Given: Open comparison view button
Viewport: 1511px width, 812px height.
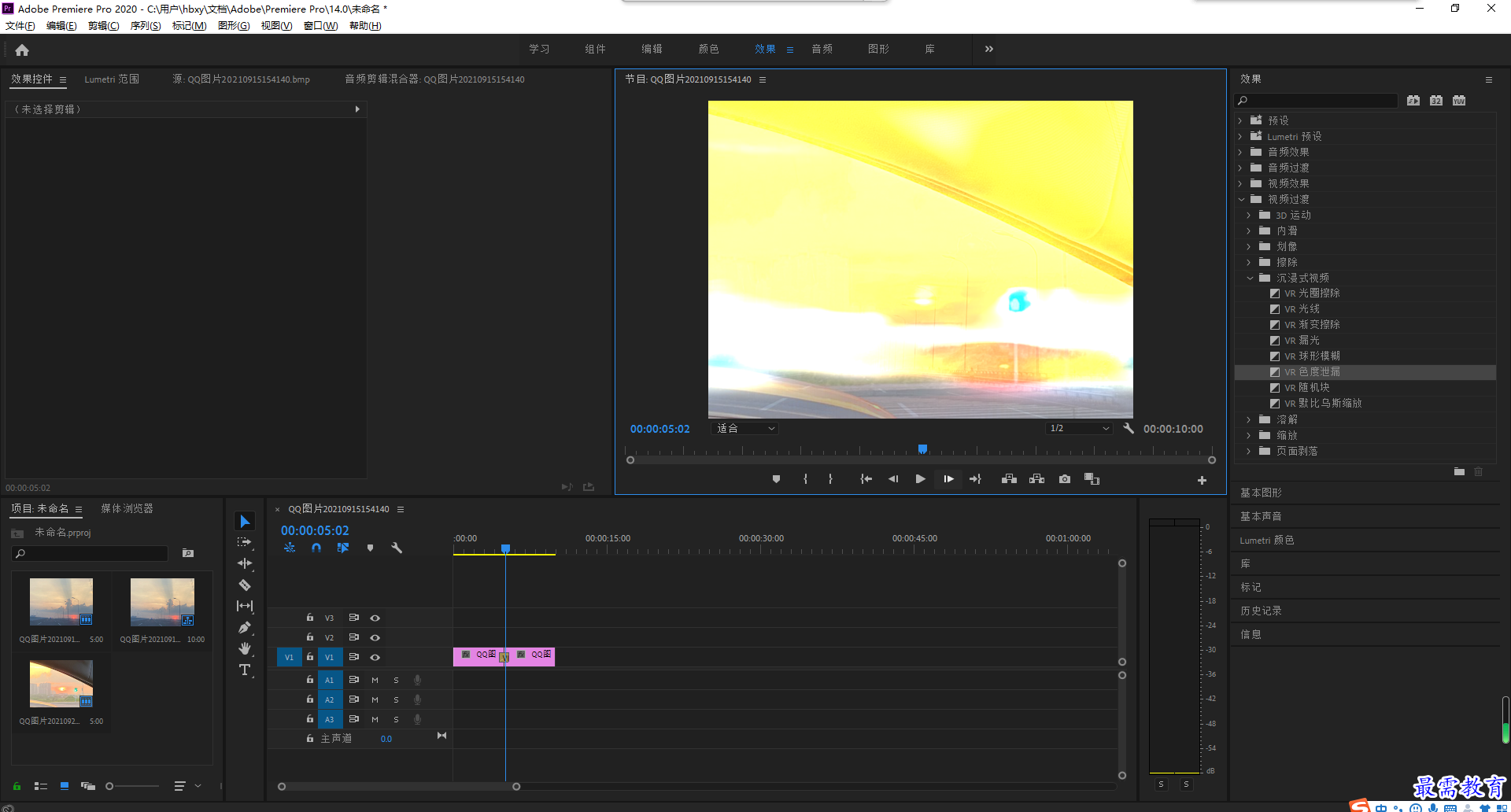Looking at the screenshot, I should coord(1092,479).
